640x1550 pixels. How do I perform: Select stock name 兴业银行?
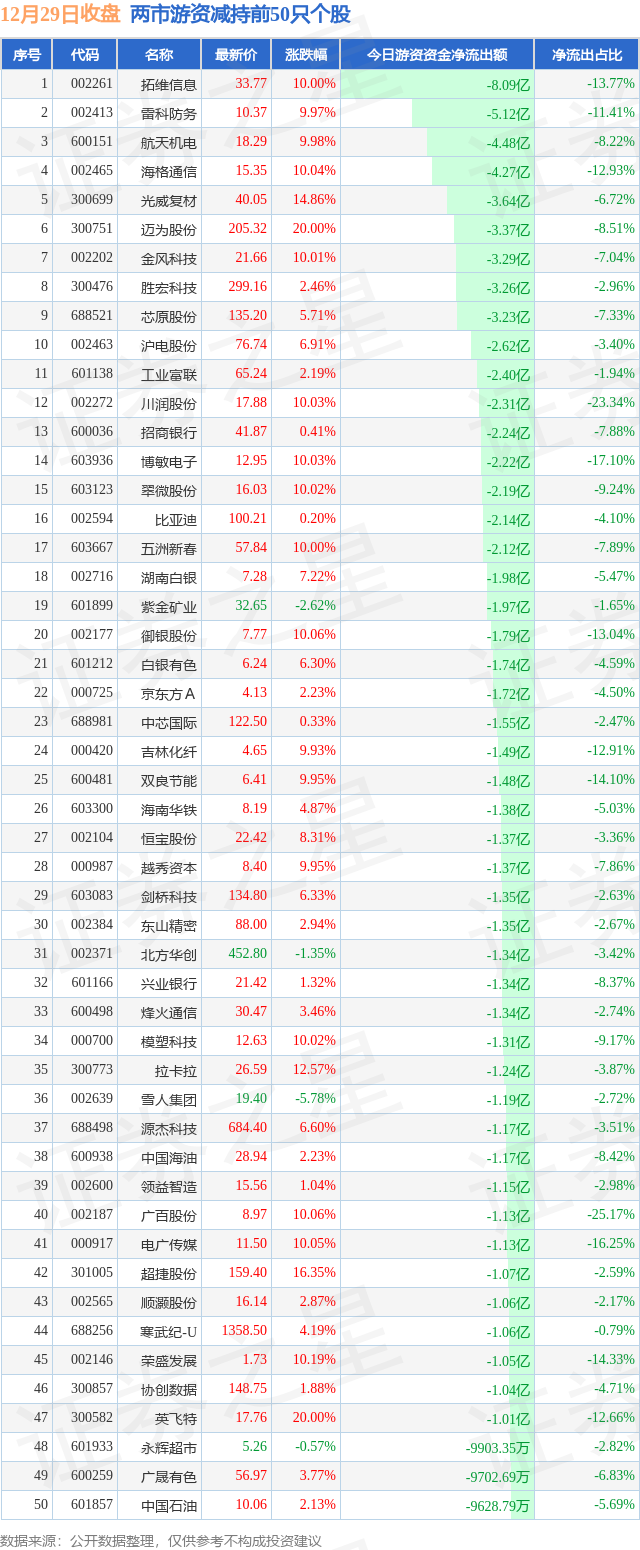(170, 983)
